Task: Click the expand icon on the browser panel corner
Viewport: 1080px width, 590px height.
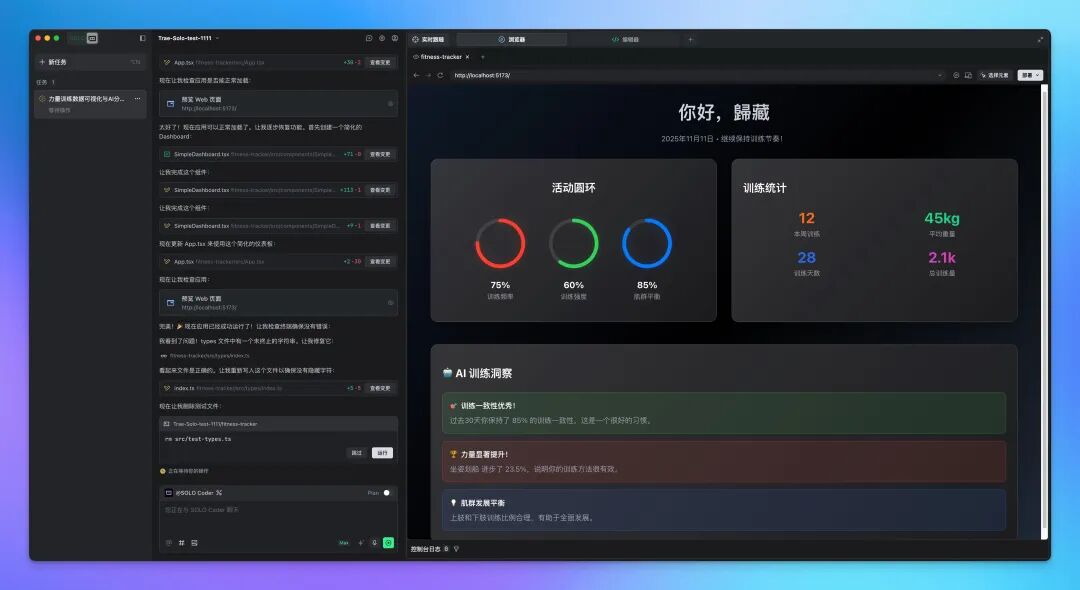Action: click(1041, 39)
